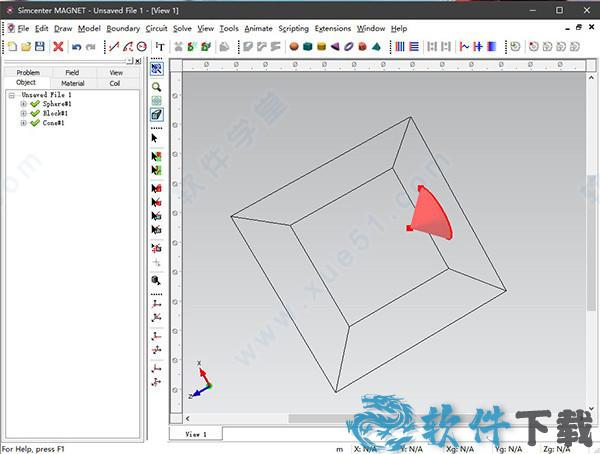The image size is (600, 454).
Task: Toggle the Block#1 green check mark
Action: click(x=35, y=113)
